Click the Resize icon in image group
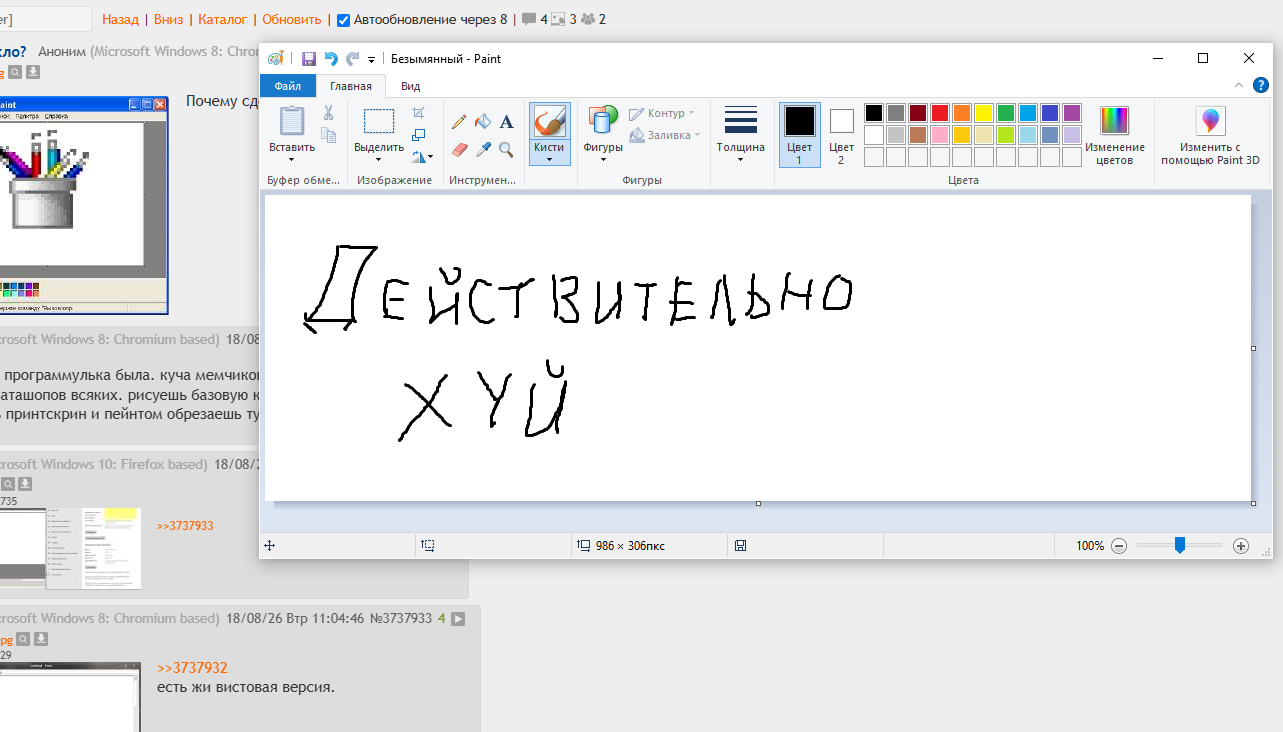 (x=419, y=134)
